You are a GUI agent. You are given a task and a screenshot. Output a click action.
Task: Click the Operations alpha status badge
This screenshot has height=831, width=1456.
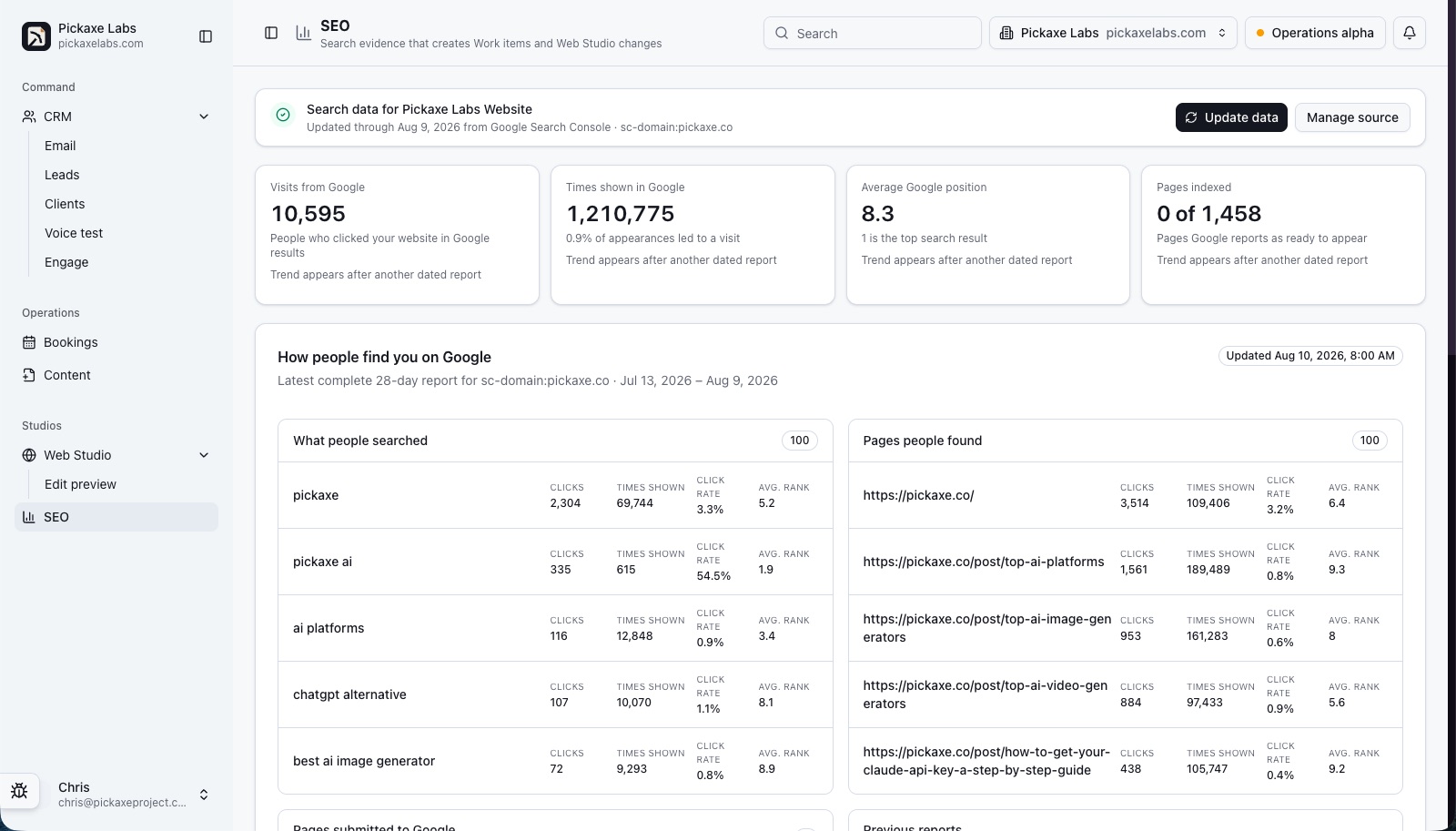point(1315,33)
